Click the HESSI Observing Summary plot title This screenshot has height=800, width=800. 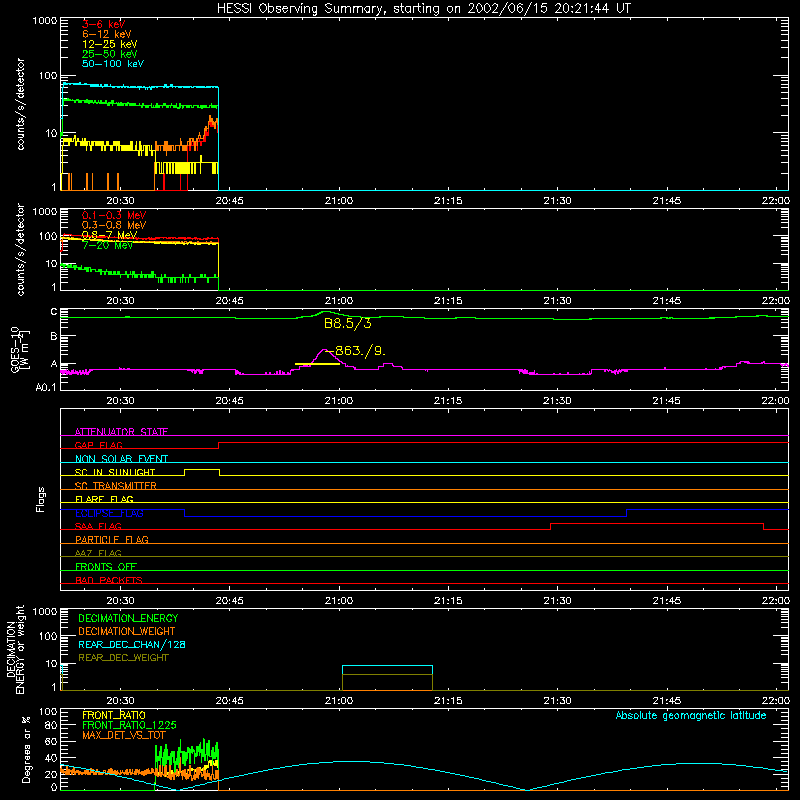pos(423,9)
